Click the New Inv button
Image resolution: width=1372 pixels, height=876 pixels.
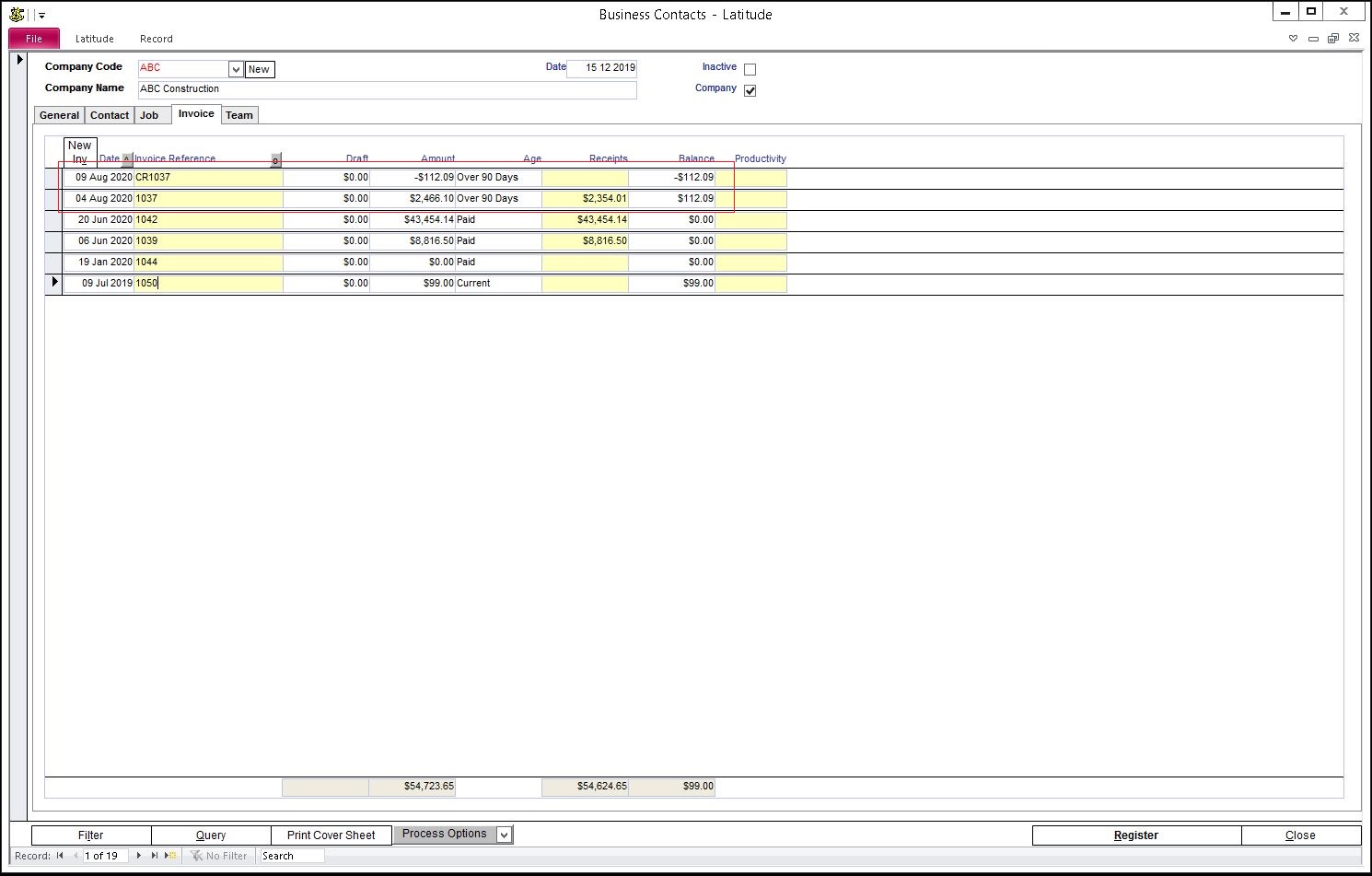(x=80, y=152)
